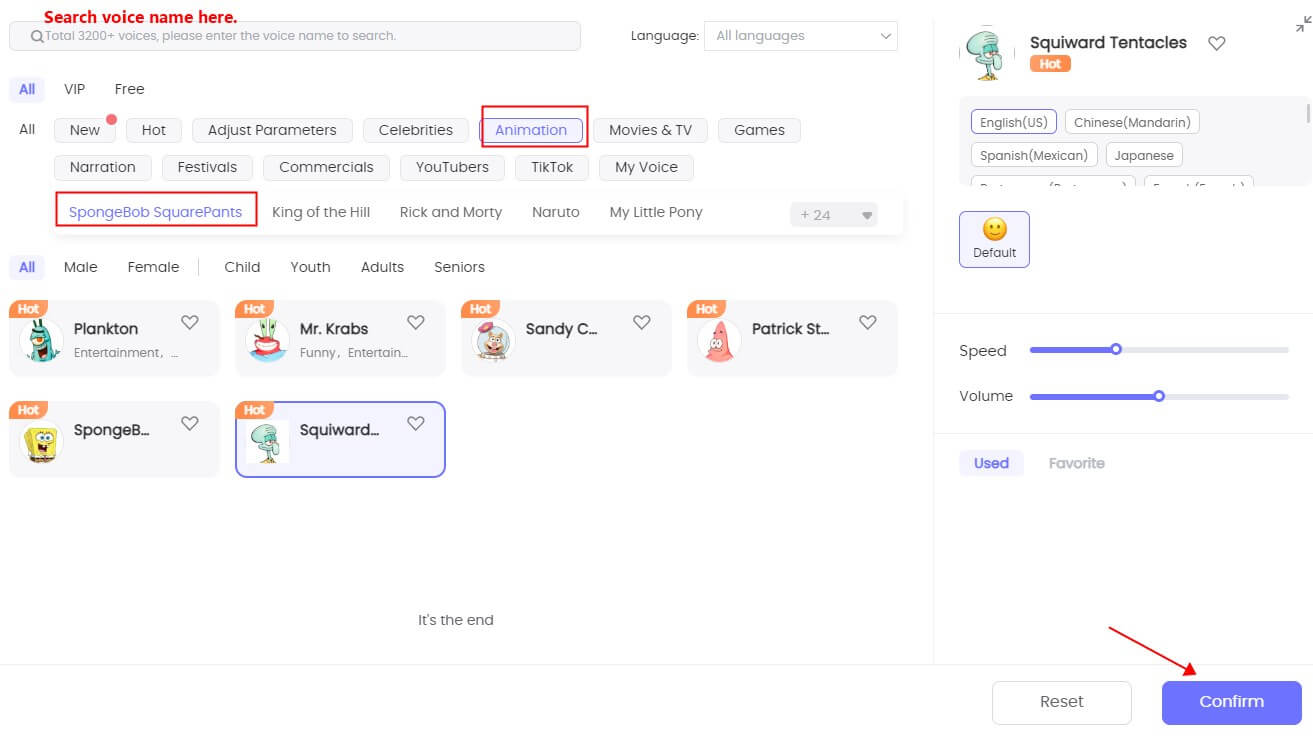Click the Plankton avatar
Image resolution: width=1313 pixels, height=737 pixels.
coord(41,340)
